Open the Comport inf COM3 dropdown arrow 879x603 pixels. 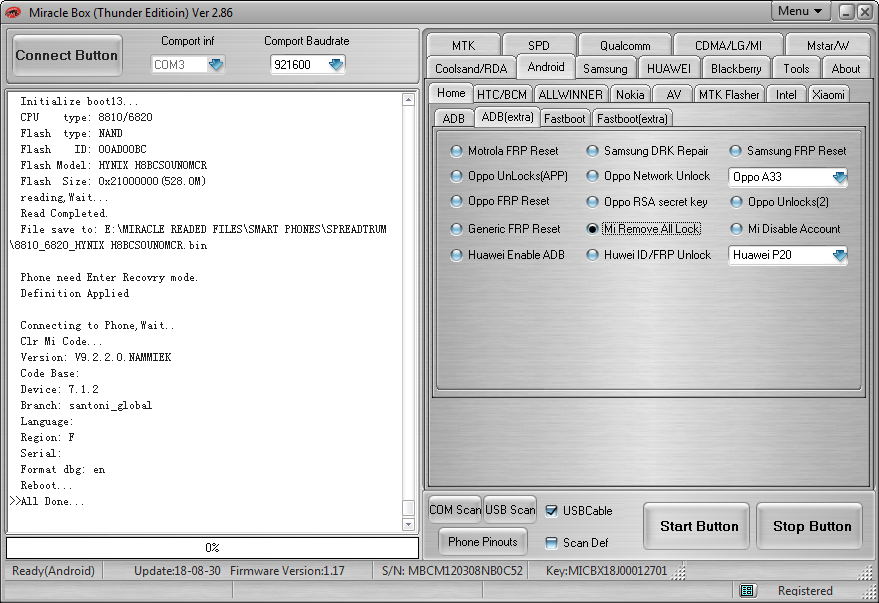point(216,64)
